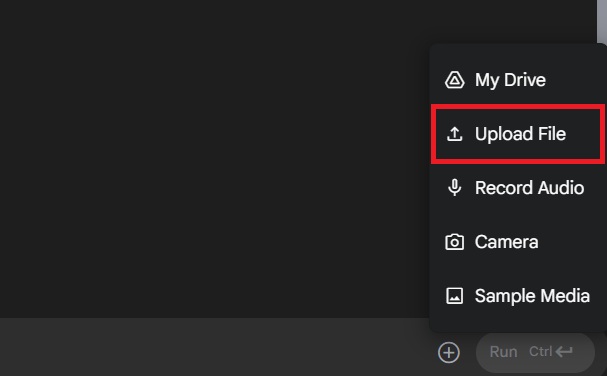The width and height of the screenshot is (607, 376).
Task: Click the camera icon in the menu
Action: pos(454,242)
